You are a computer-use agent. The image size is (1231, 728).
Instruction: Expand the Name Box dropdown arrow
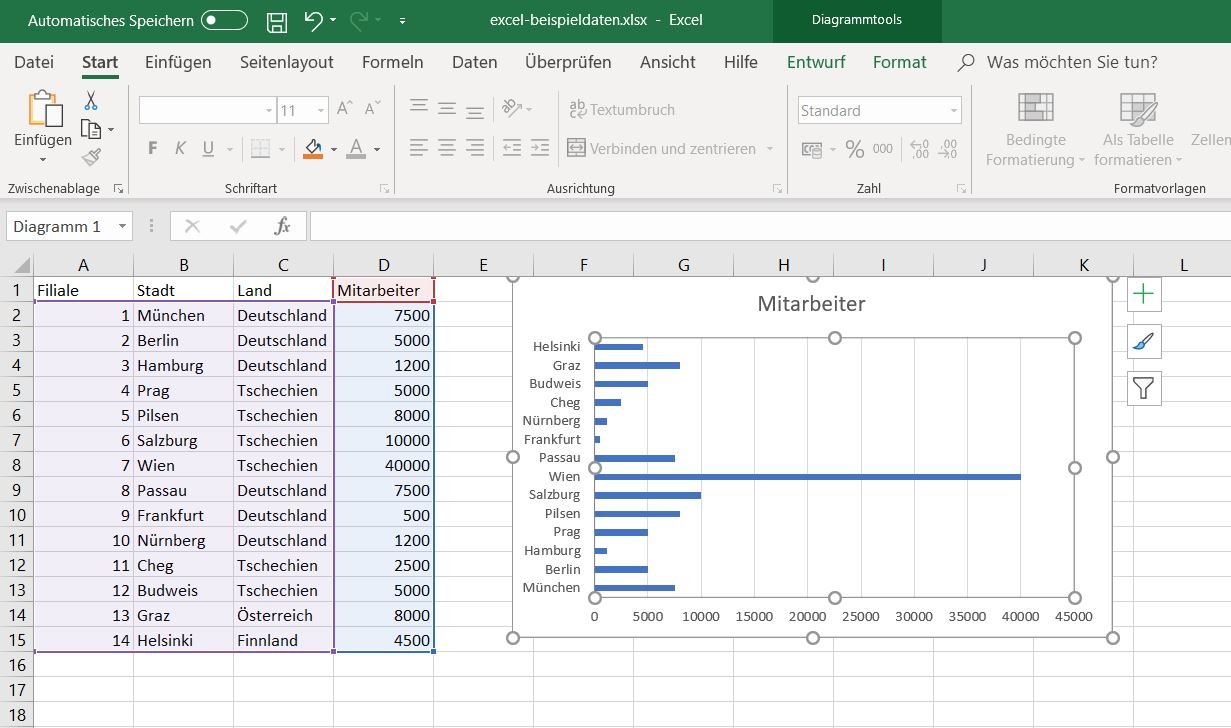tap(122, 227)
